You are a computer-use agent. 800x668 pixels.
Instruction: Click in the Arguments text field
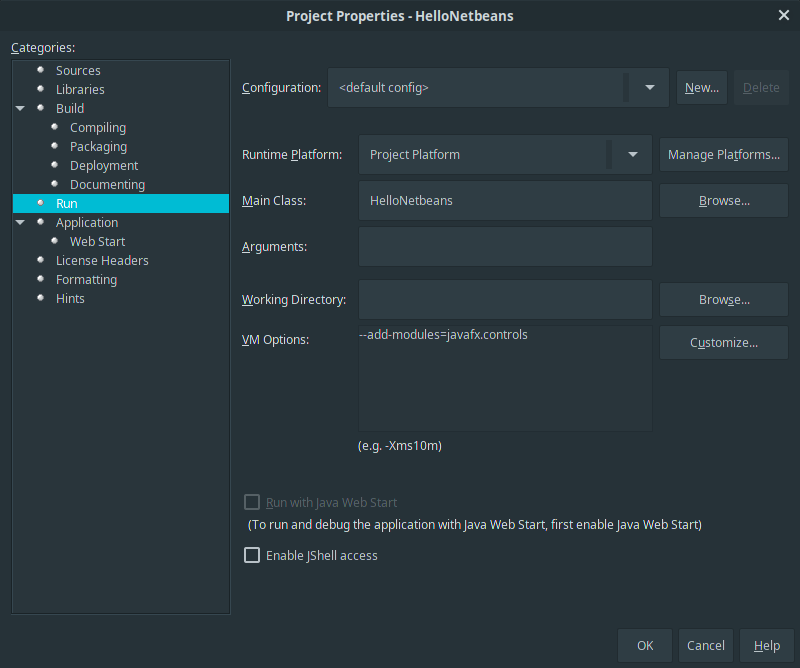click(x=505, y=247)
